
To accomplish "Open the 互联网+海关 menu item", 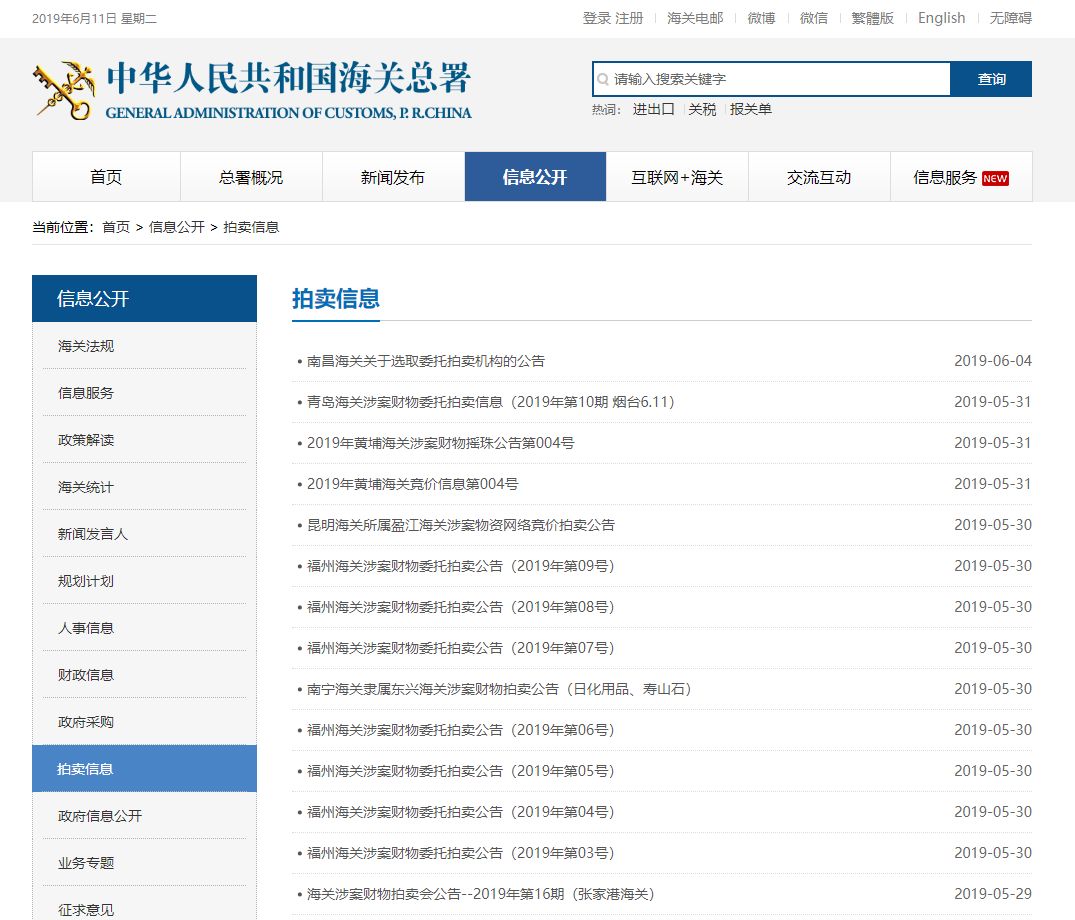I will [x=678, y=176].
